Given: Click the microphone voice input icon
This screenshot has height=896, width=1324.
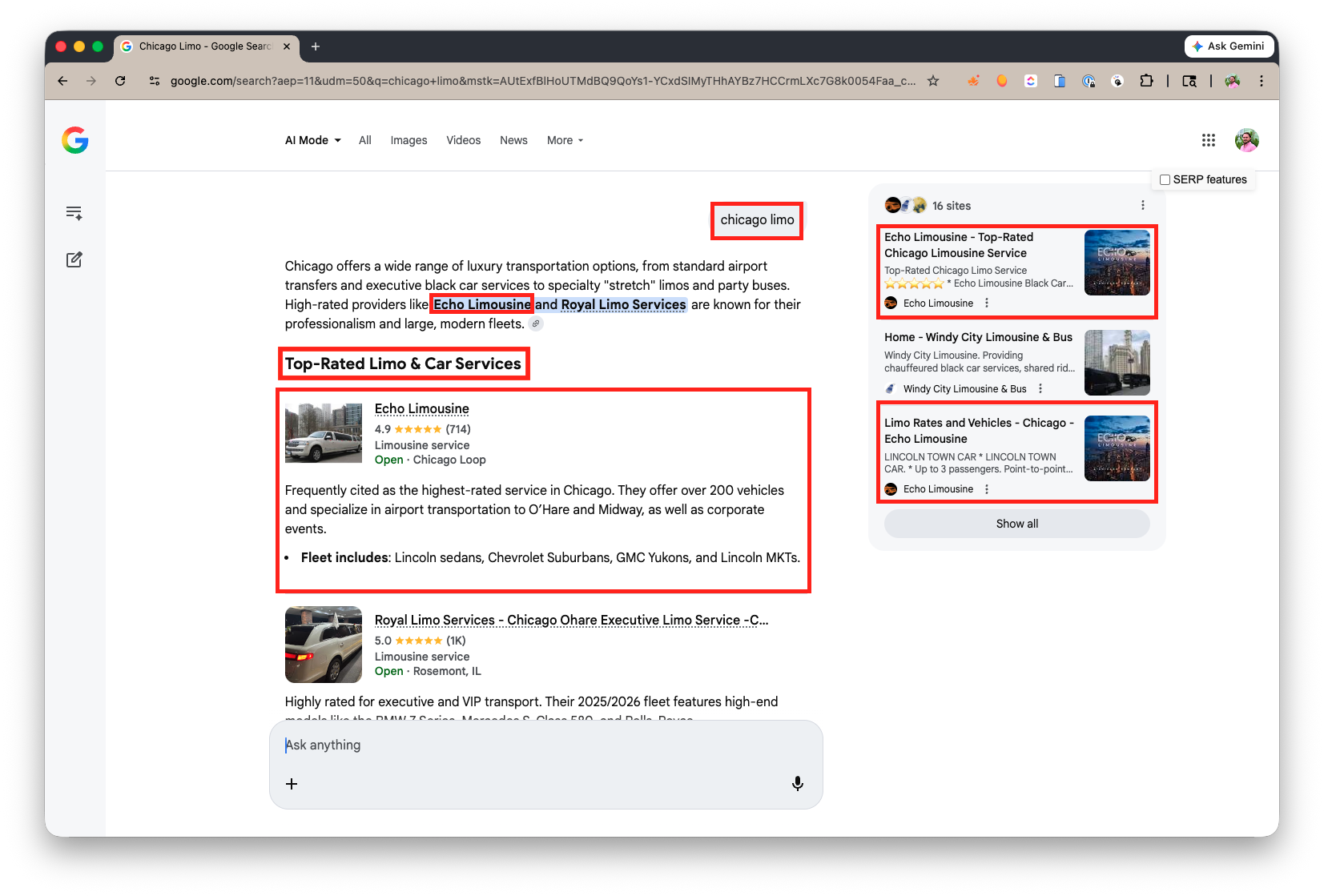Looking at the screenshot, I should [x=797, y=783].
